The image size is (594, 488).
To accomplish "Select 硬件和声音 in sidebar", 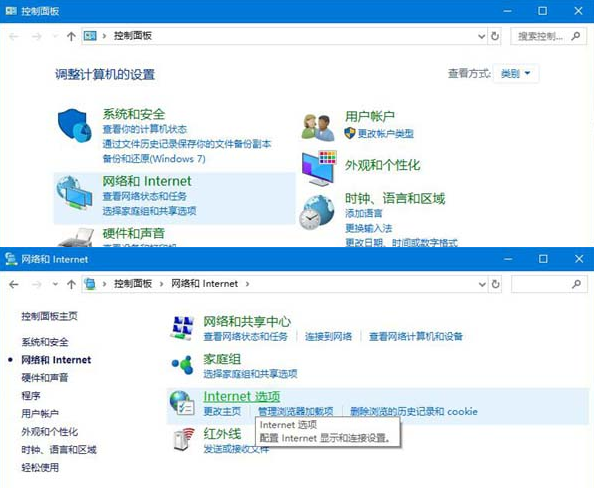I will 45,378.
